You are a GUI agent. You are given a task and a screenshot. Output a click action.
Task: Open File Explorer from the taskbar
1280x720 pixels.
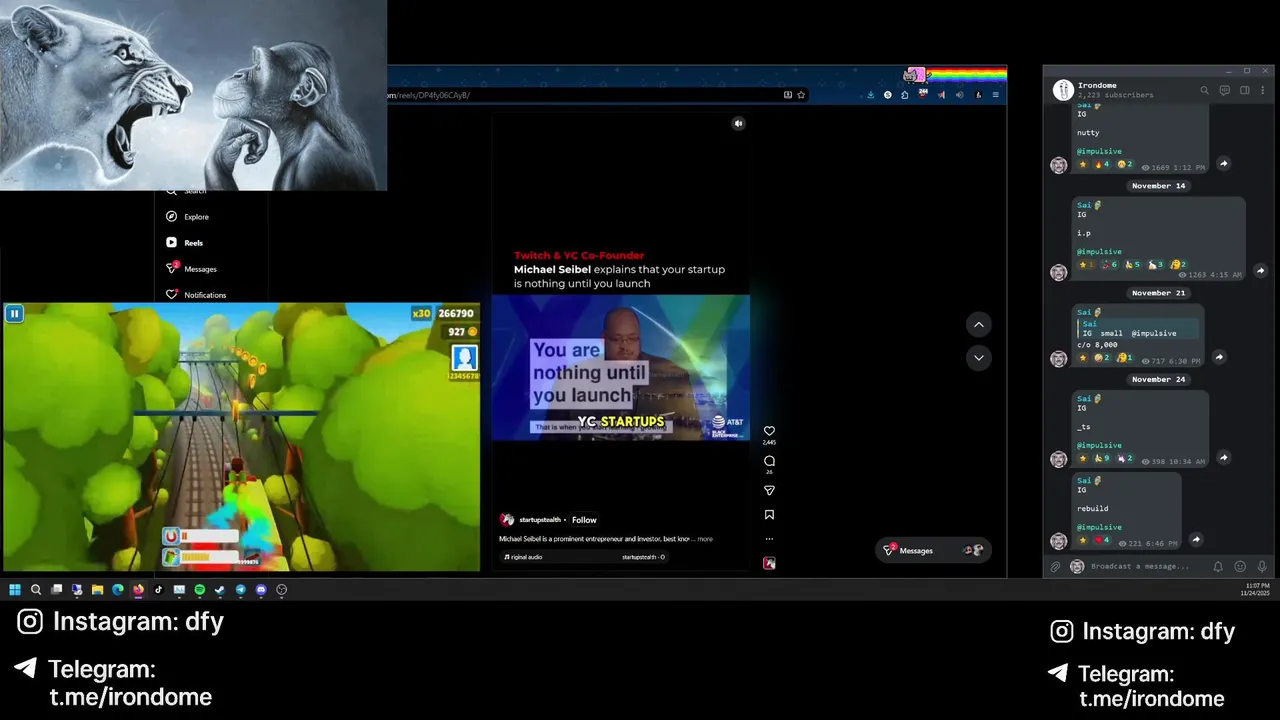click(x=97, y=590)
